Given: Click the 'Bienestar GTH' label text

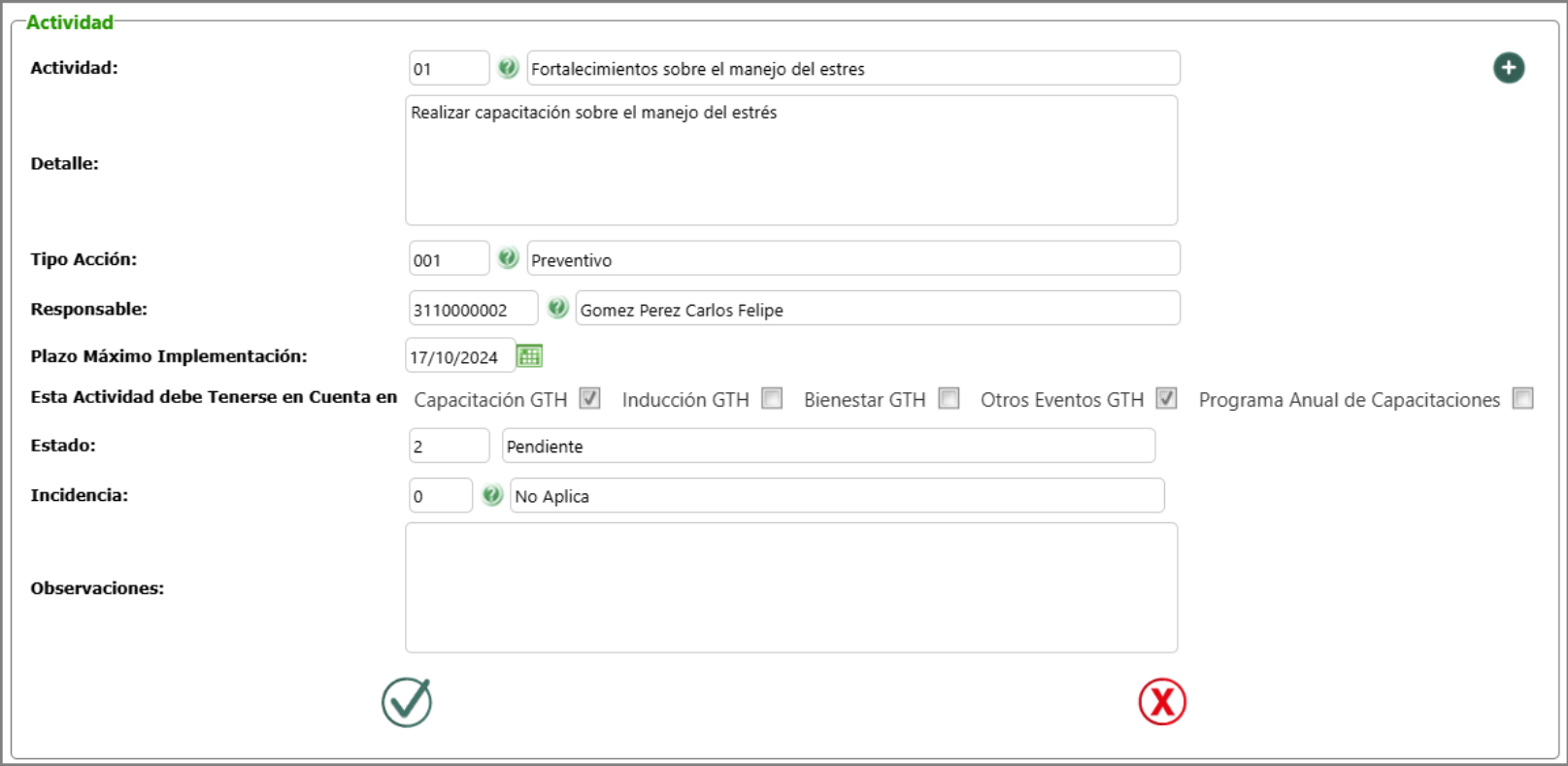Looking at the screenshot, I should 865,400.
